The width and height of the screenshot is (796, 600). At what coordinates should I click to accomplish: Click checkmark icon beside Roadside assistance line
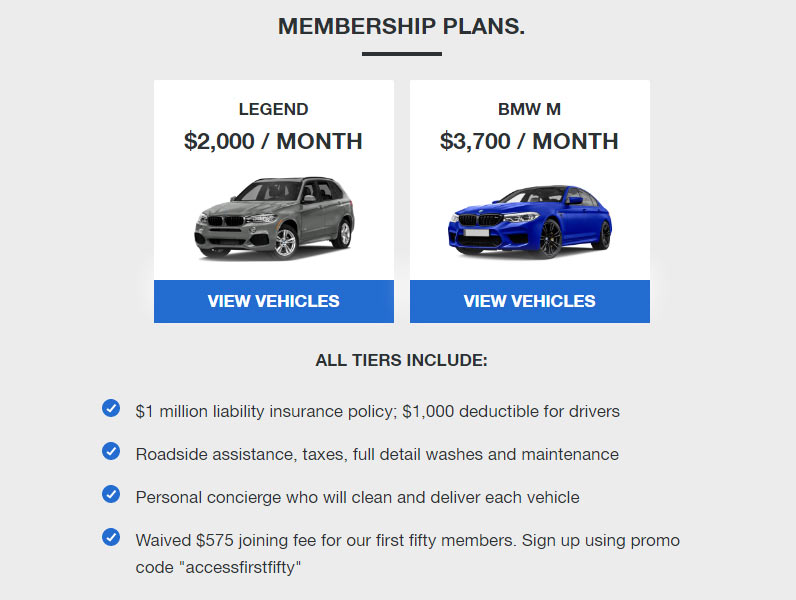111,451
